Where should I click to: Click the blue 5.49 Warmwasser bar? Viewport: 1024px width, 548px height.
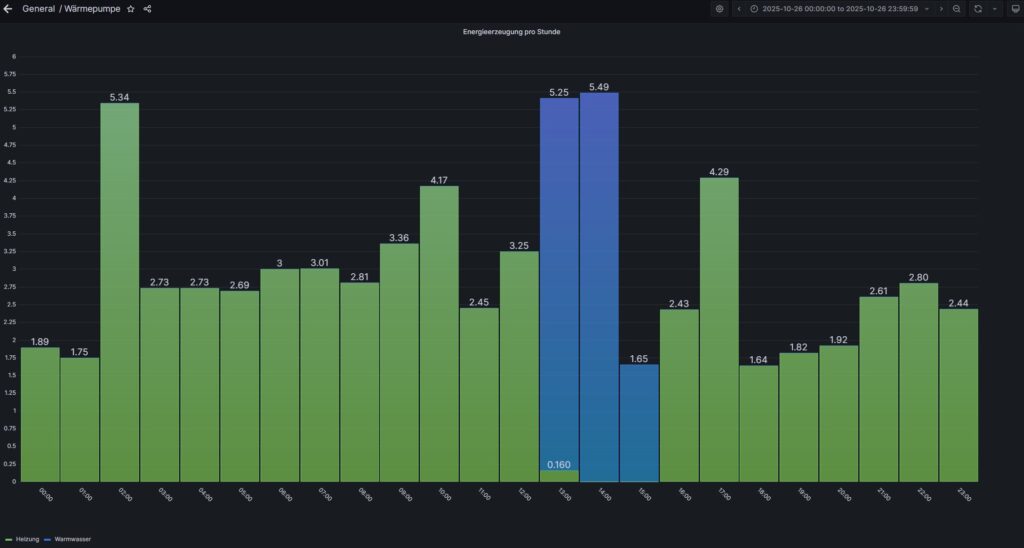(x=599, y=290)
